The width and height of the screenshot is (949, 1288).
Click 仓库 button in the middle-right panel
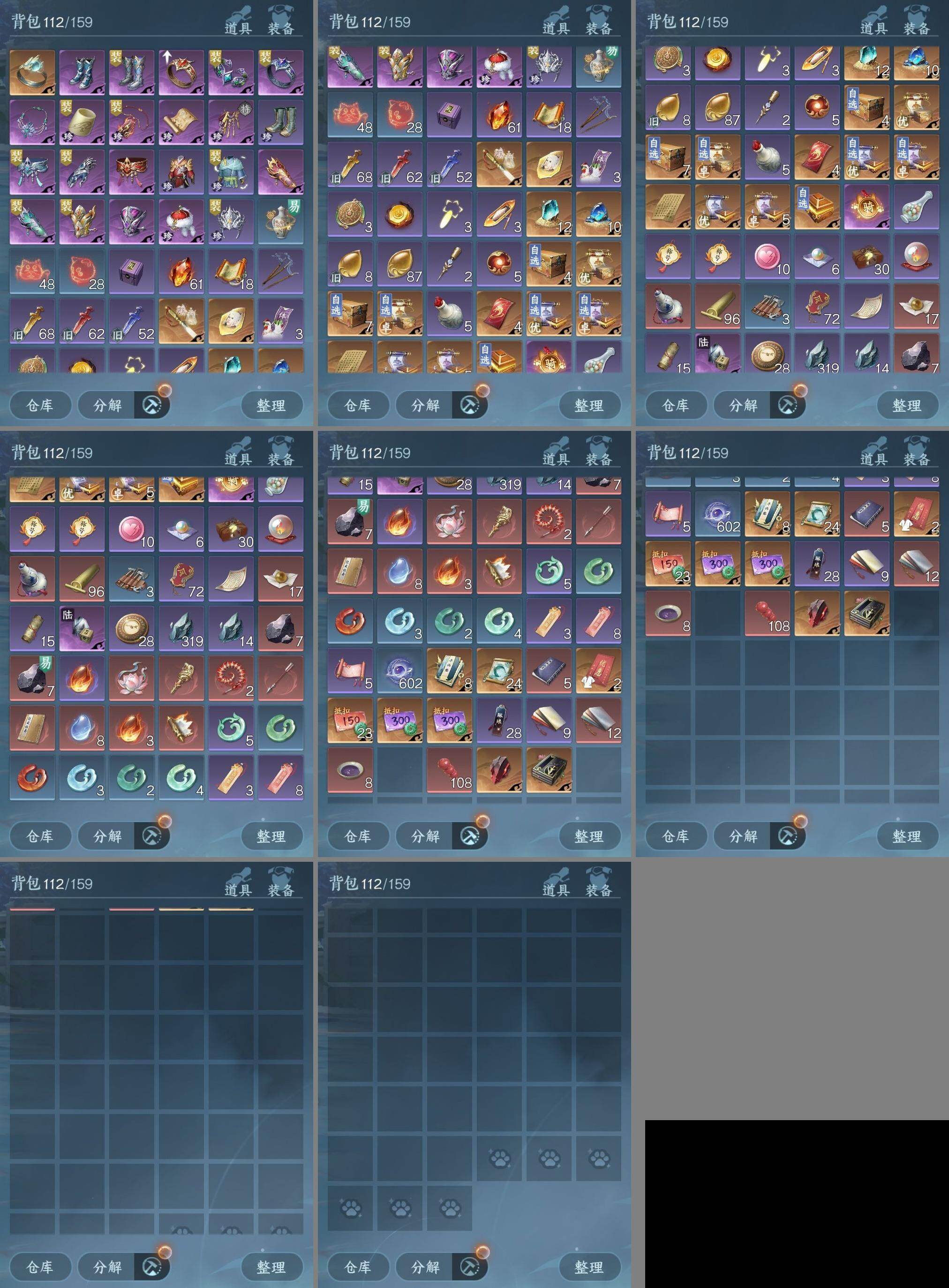click(676, 836)
